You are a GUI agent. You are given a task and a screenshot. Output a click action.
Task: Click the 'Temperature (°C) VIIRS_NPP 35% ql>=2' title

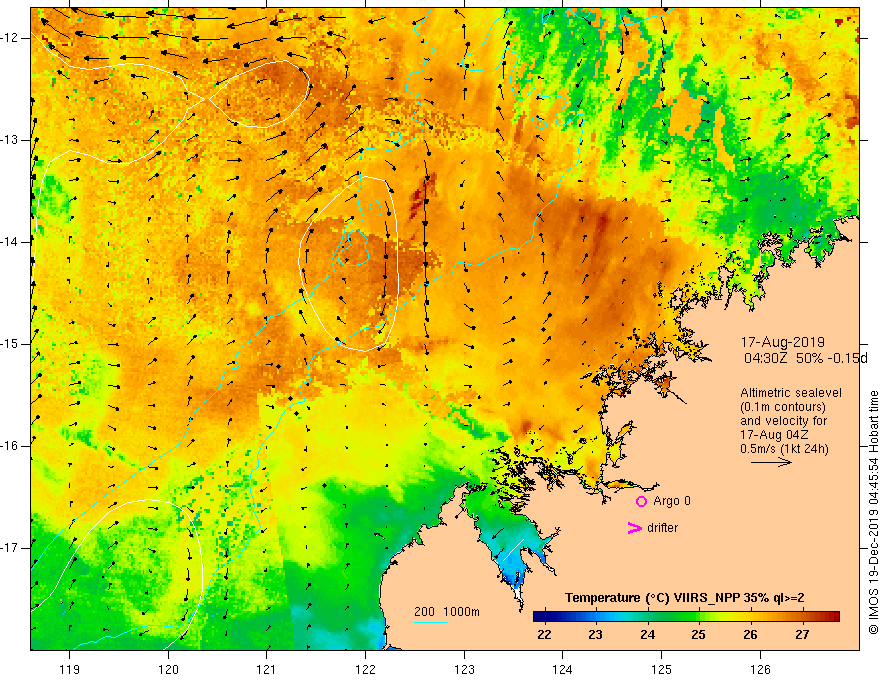tap(685, 598)
